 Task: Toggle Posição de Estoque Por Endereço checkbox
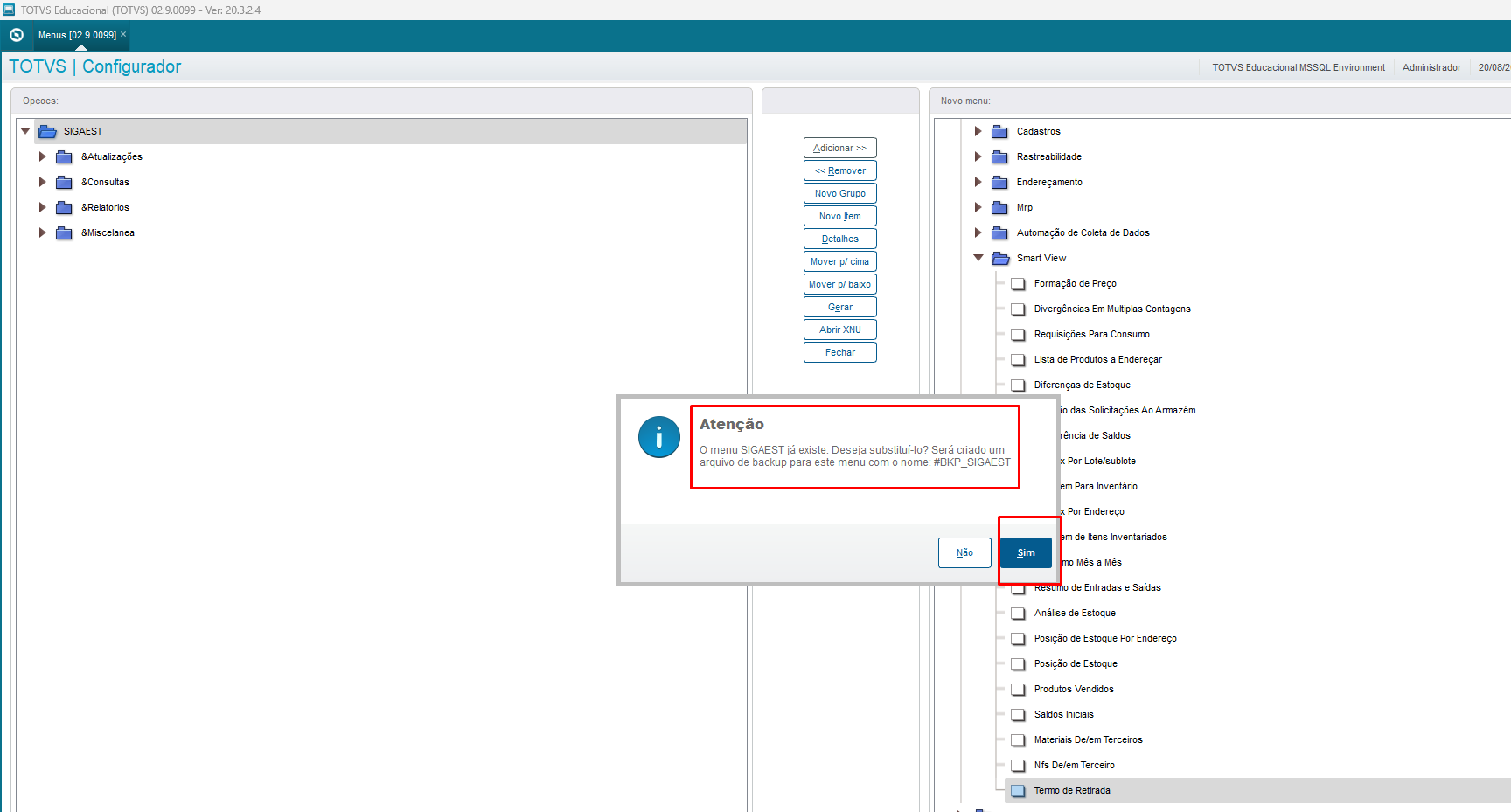click(1018, 639)
